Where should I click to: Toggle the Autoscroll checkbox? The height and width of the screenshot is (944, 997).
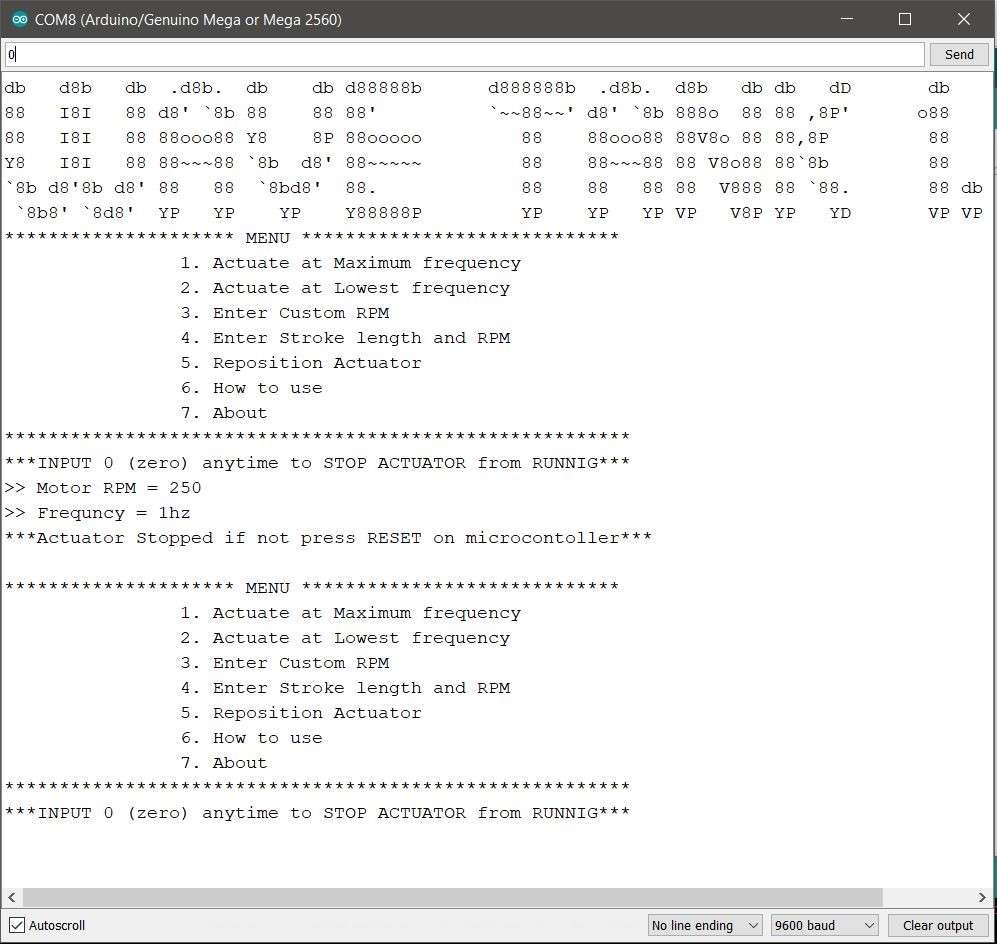[17, 925]
